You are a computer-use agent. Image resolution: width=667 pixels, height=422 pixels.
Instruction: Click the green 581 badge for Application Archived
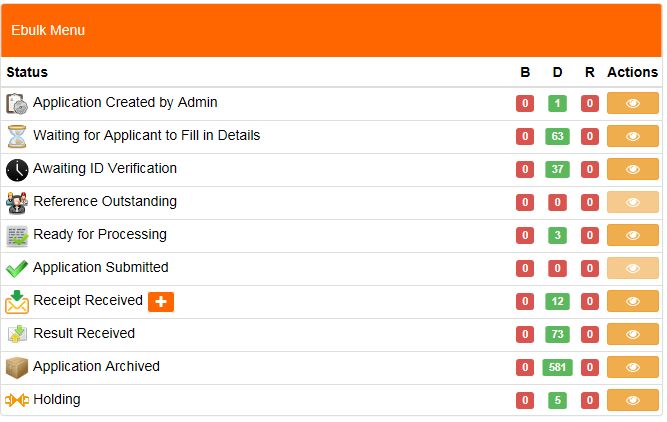point(557,367)
